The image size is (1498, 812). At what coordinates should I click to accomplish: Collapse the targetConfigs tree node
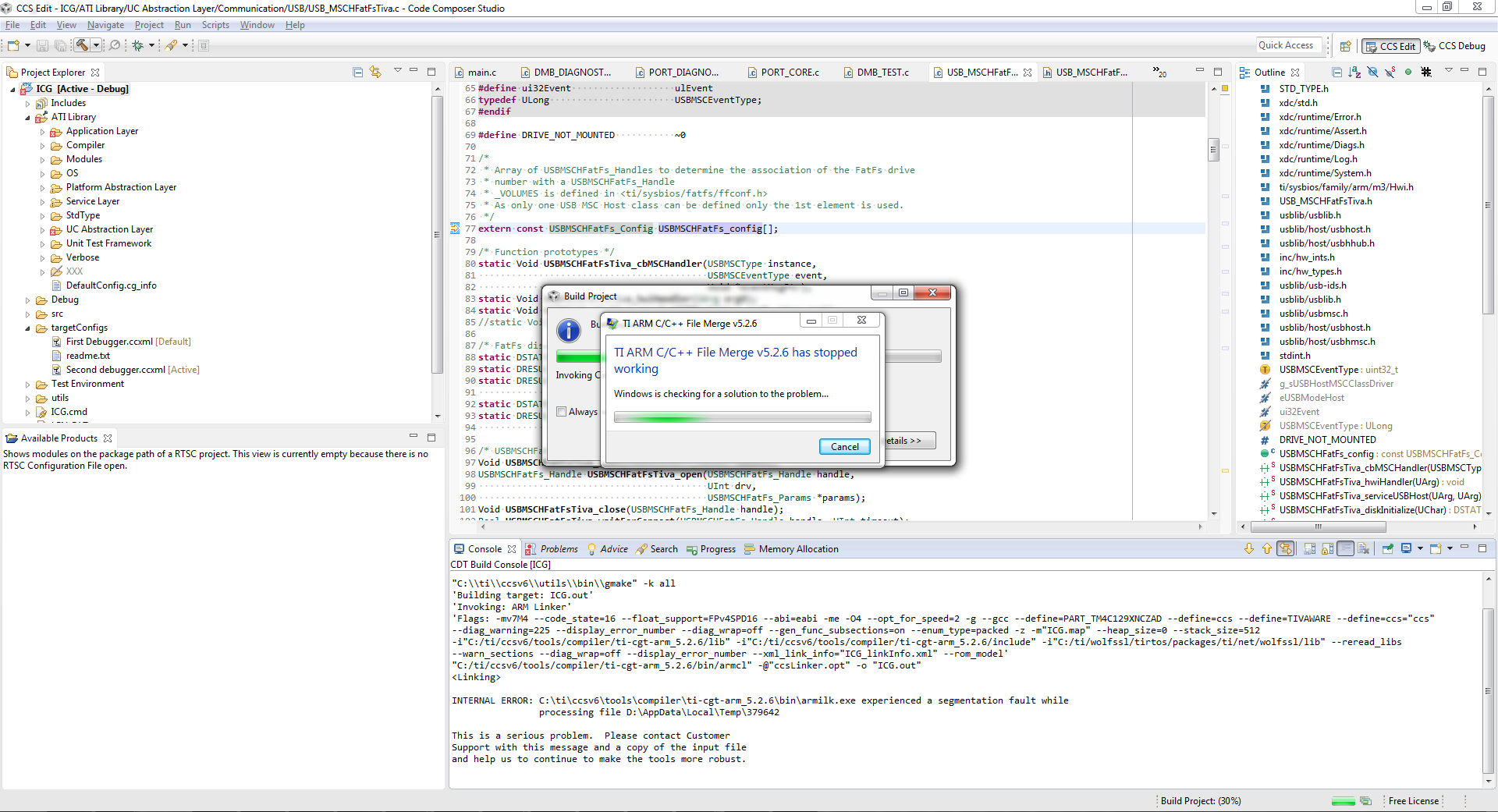point(27,328)
